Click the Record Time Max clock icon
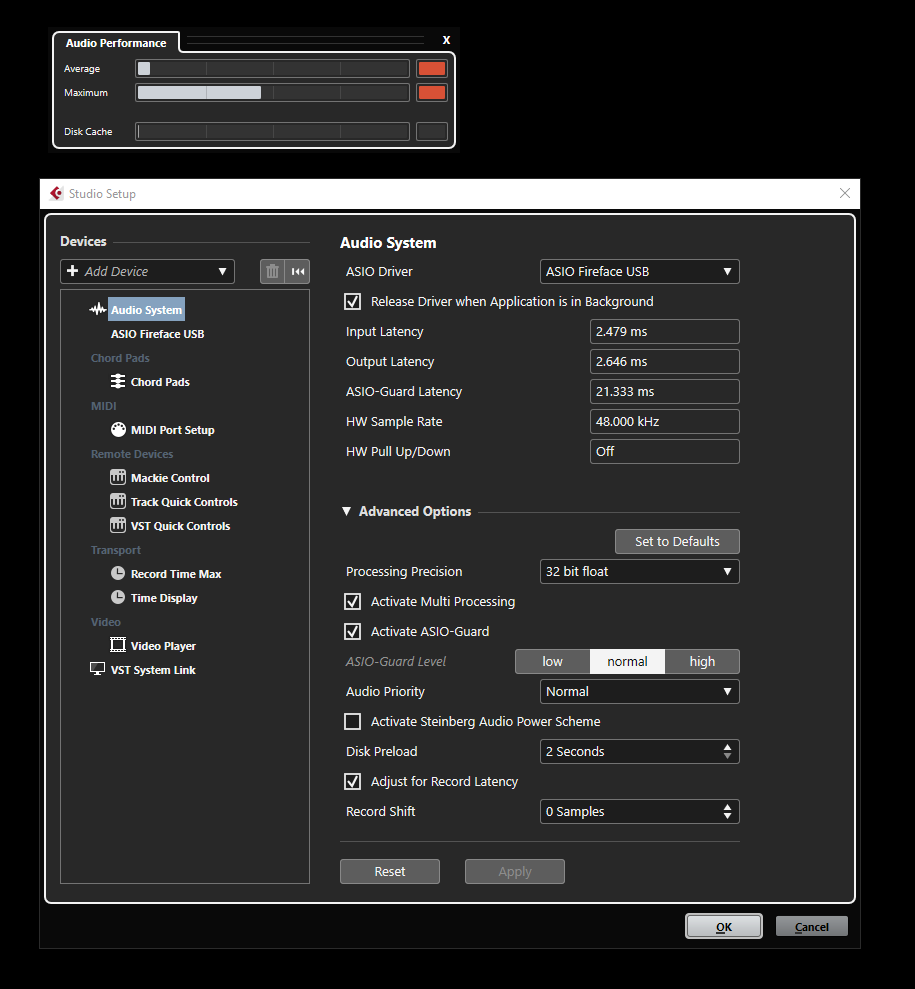Image resolution: width=915 pixels, height=989 pixels. (118, 573)
